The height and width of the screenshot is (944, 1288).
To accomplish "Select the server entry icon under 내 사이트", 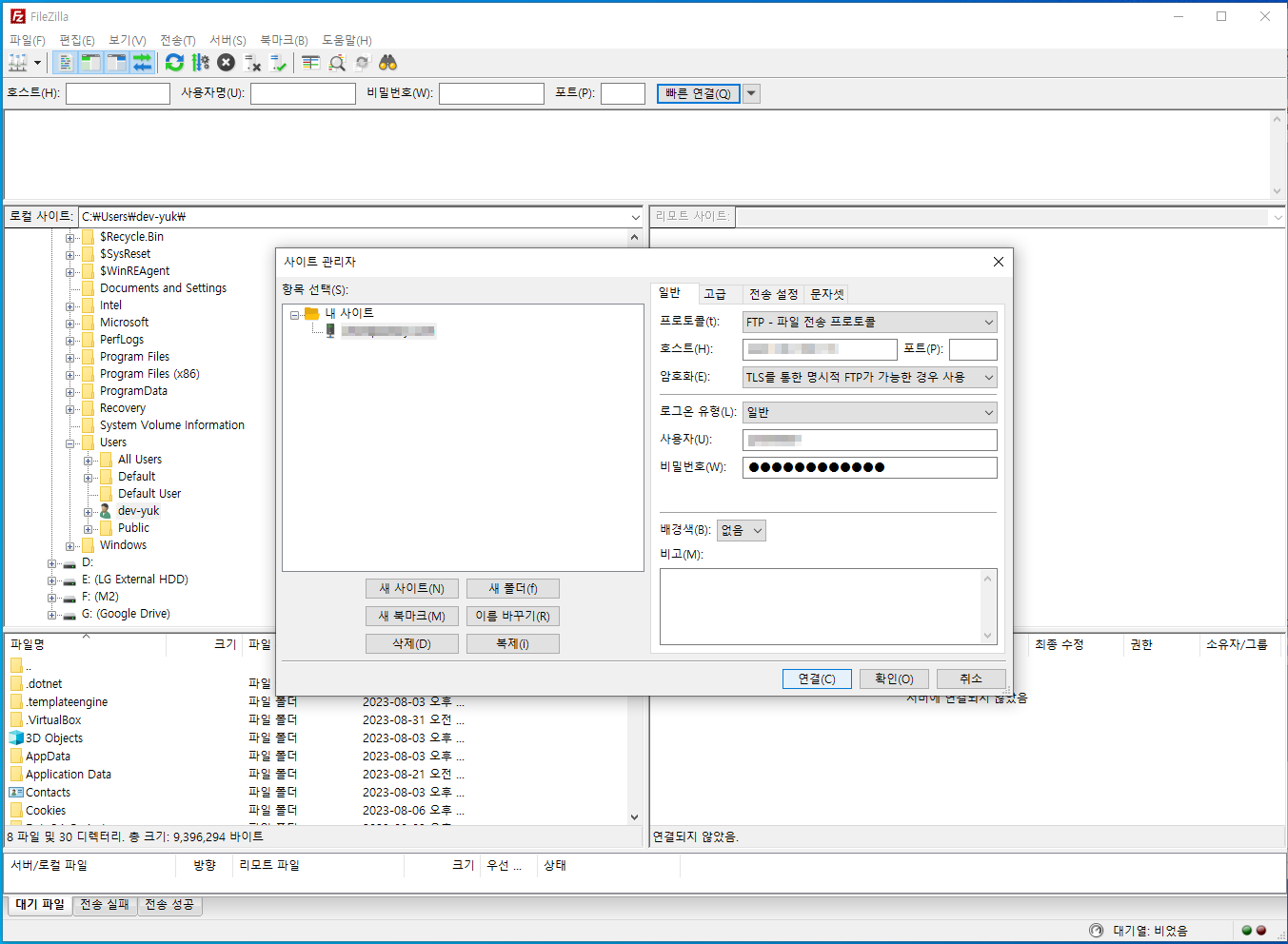I will click(330, 330).
